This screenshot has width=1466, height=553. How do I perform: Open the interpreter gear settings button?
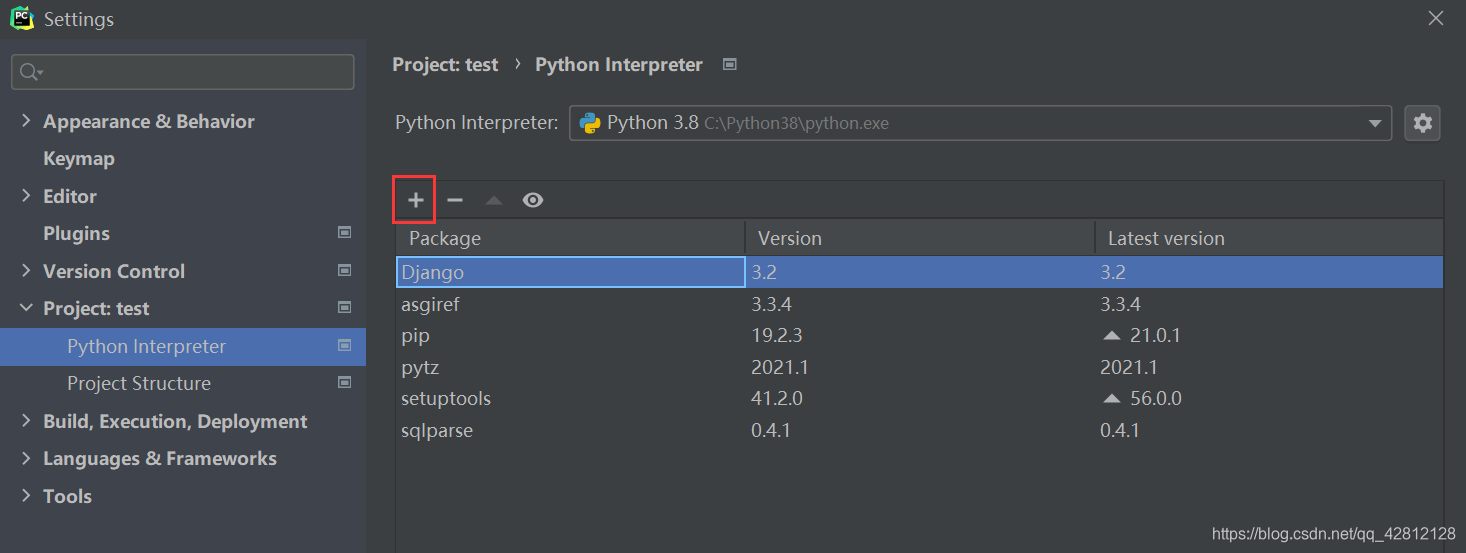(1422, 123)
